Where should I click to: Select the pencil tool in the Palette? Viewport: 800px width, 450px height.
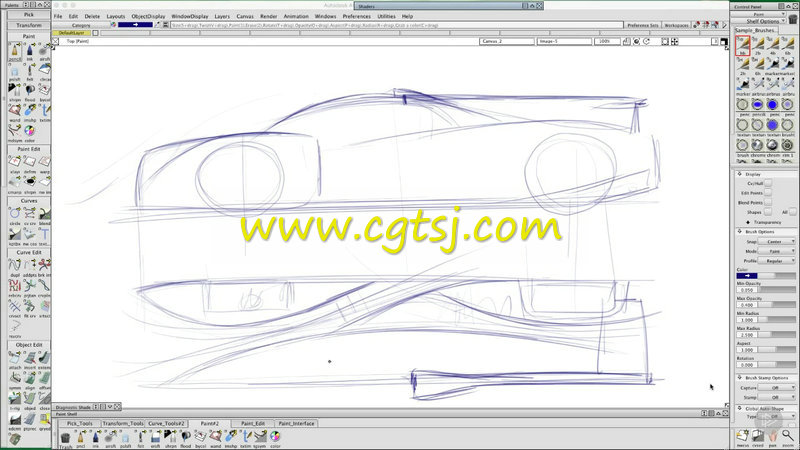15,51
